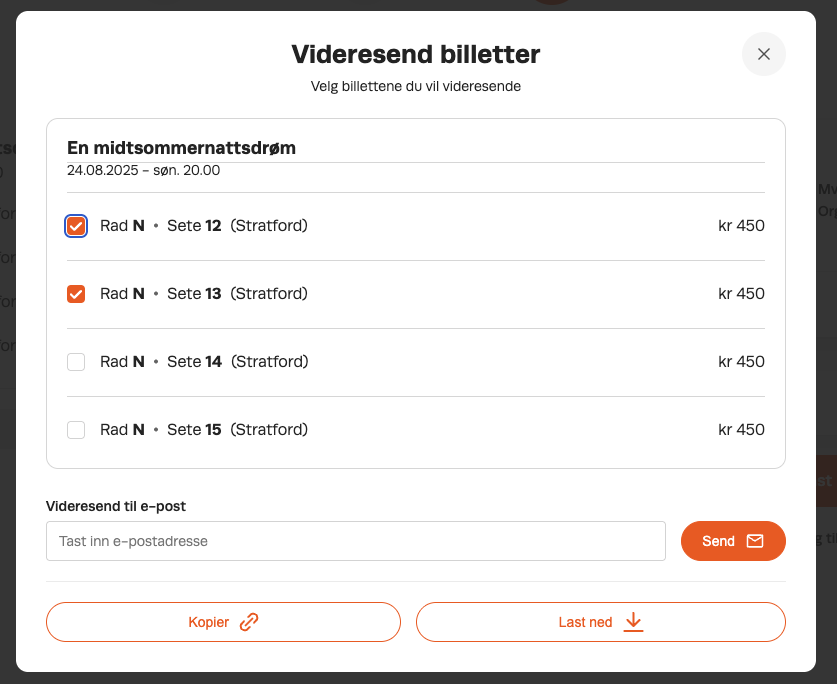
Task: Check the Sete 15 ticket checkbox
Action: click(x=76, y=430)
